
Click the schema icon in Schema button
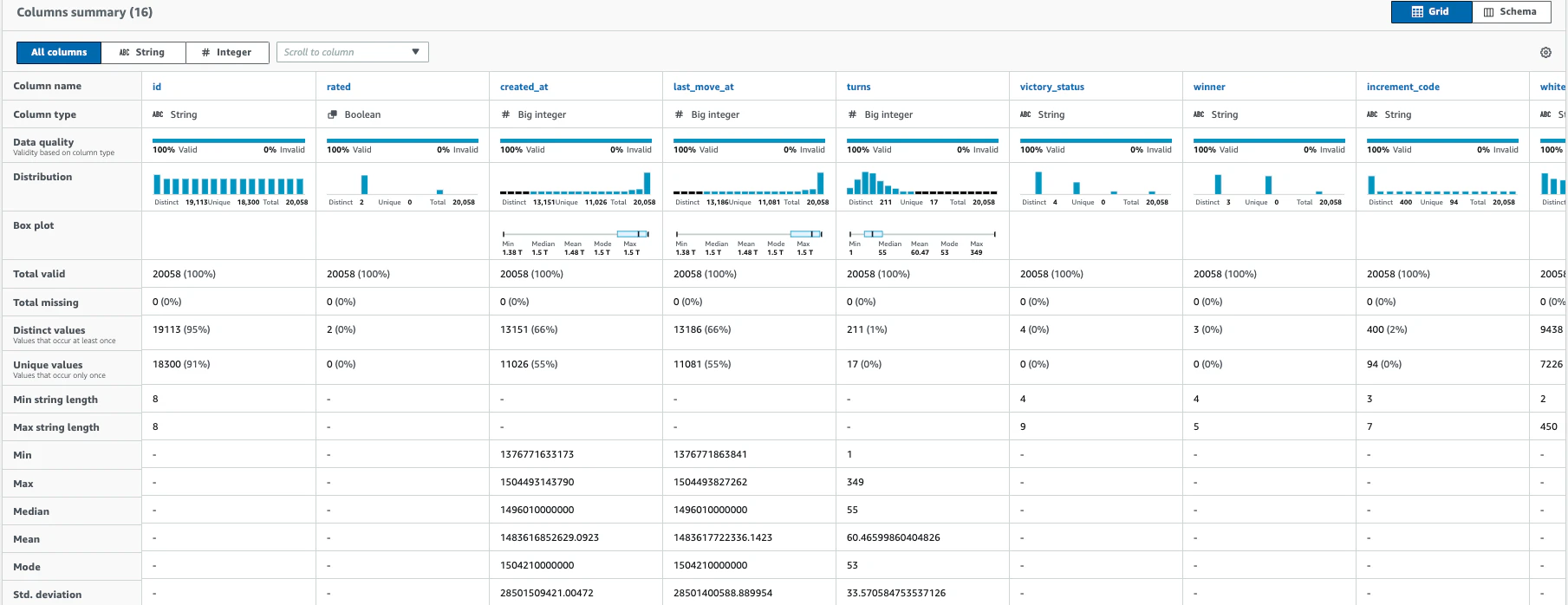[1488, 12]
